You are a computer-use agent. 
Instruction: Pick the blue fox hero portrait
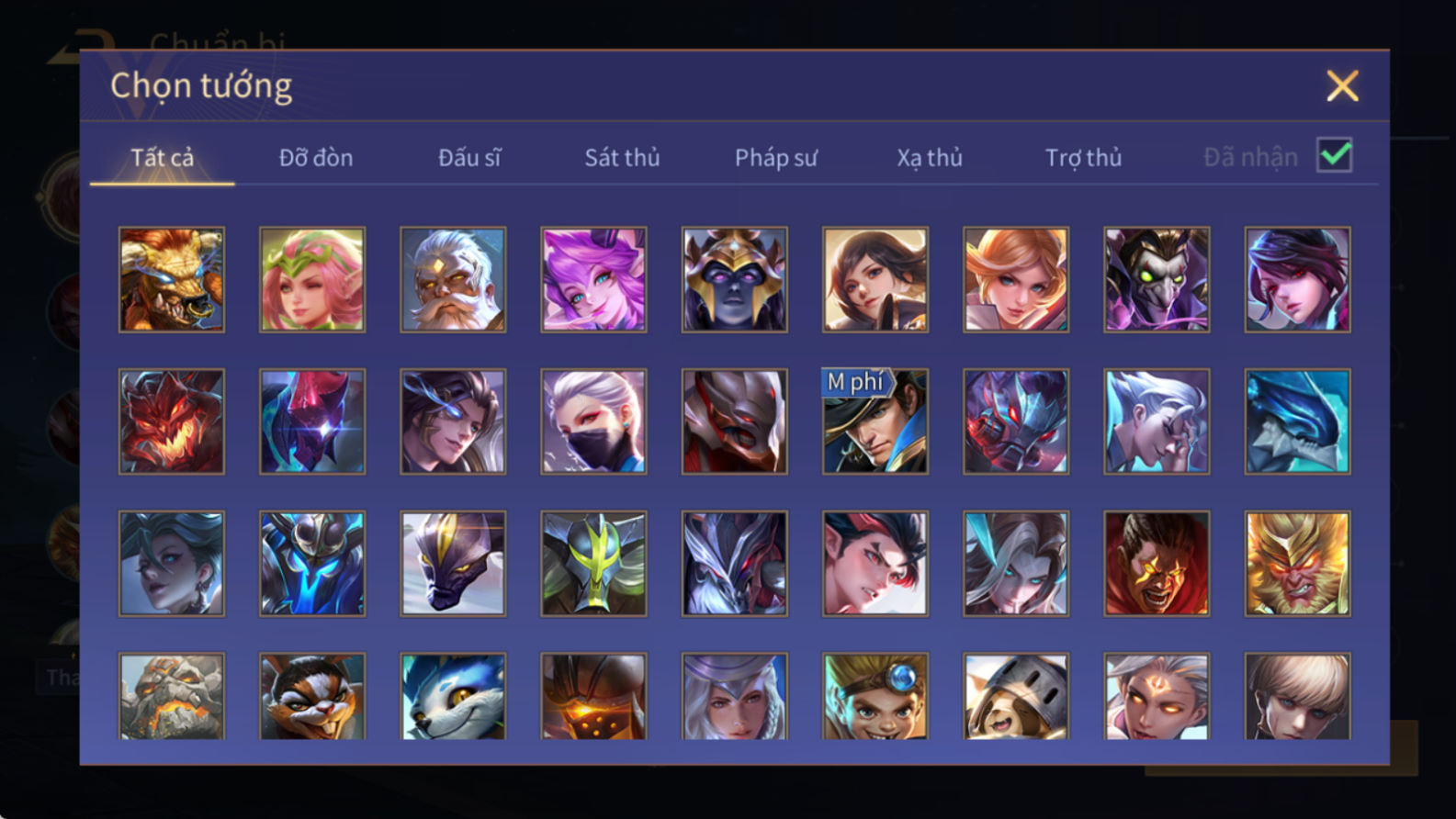pyautogui.click(x=453, y=696)
